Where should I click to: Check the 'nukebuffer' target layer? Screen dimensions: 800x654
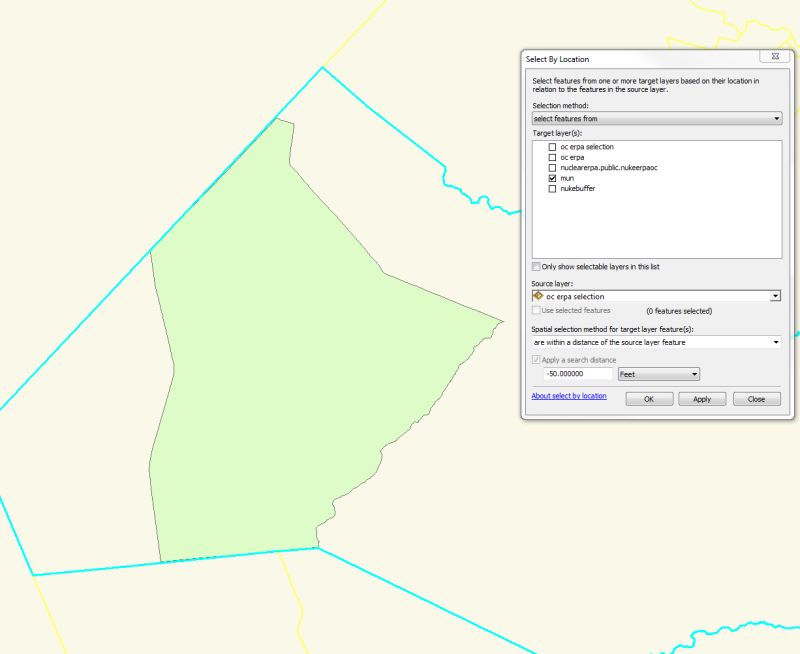point(552,189)
